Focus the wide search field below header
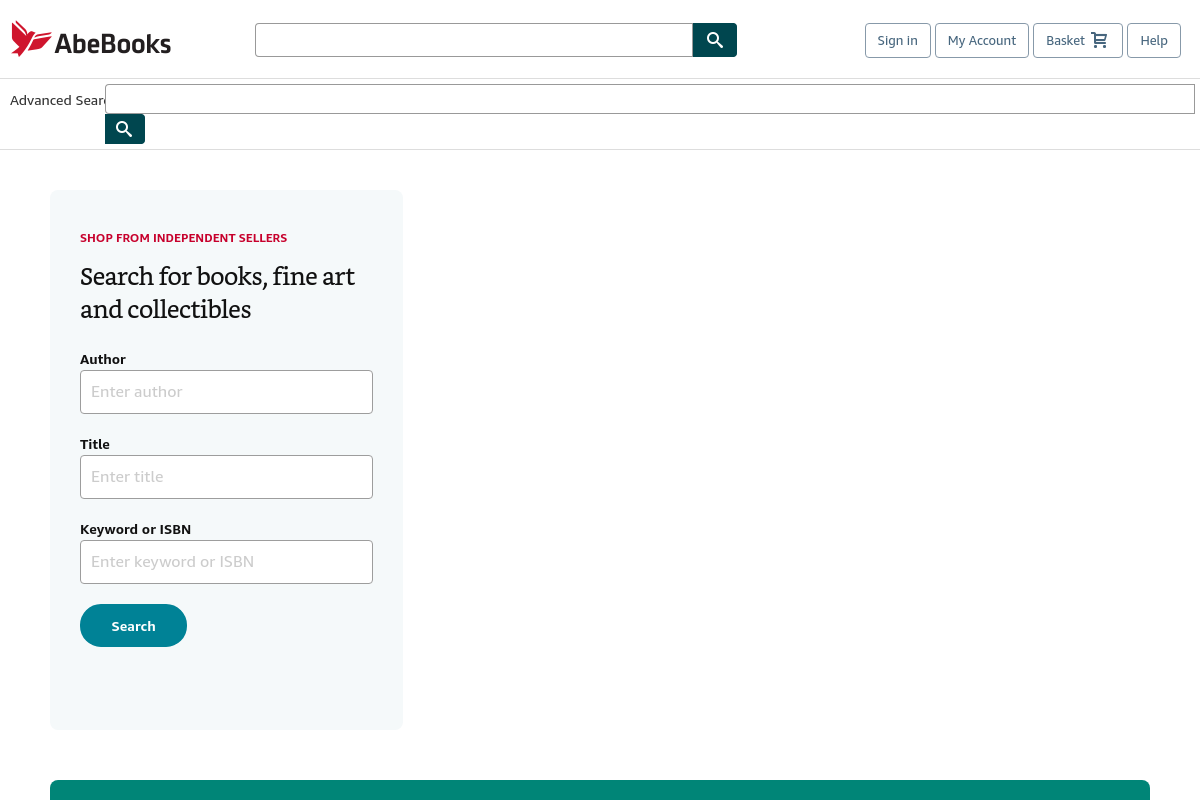This screenshot has width=1200, height=800. 650,99
